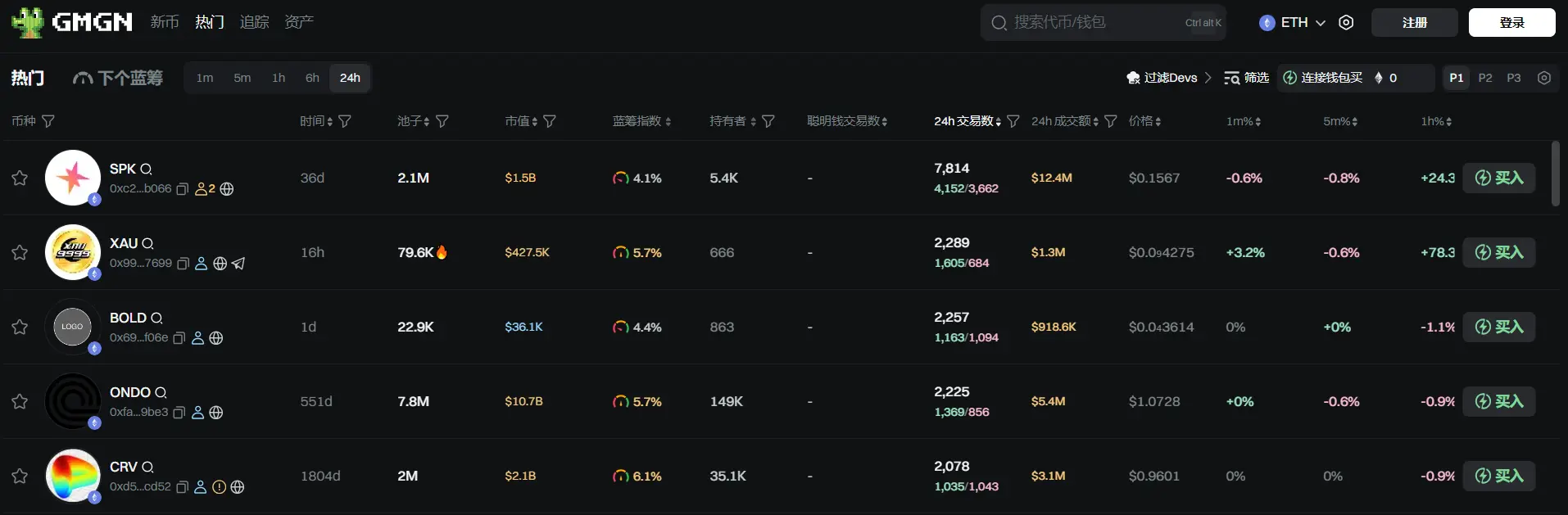Click the GMGN logo icon
Screen dimensions: 1568x515
point(28,22)
